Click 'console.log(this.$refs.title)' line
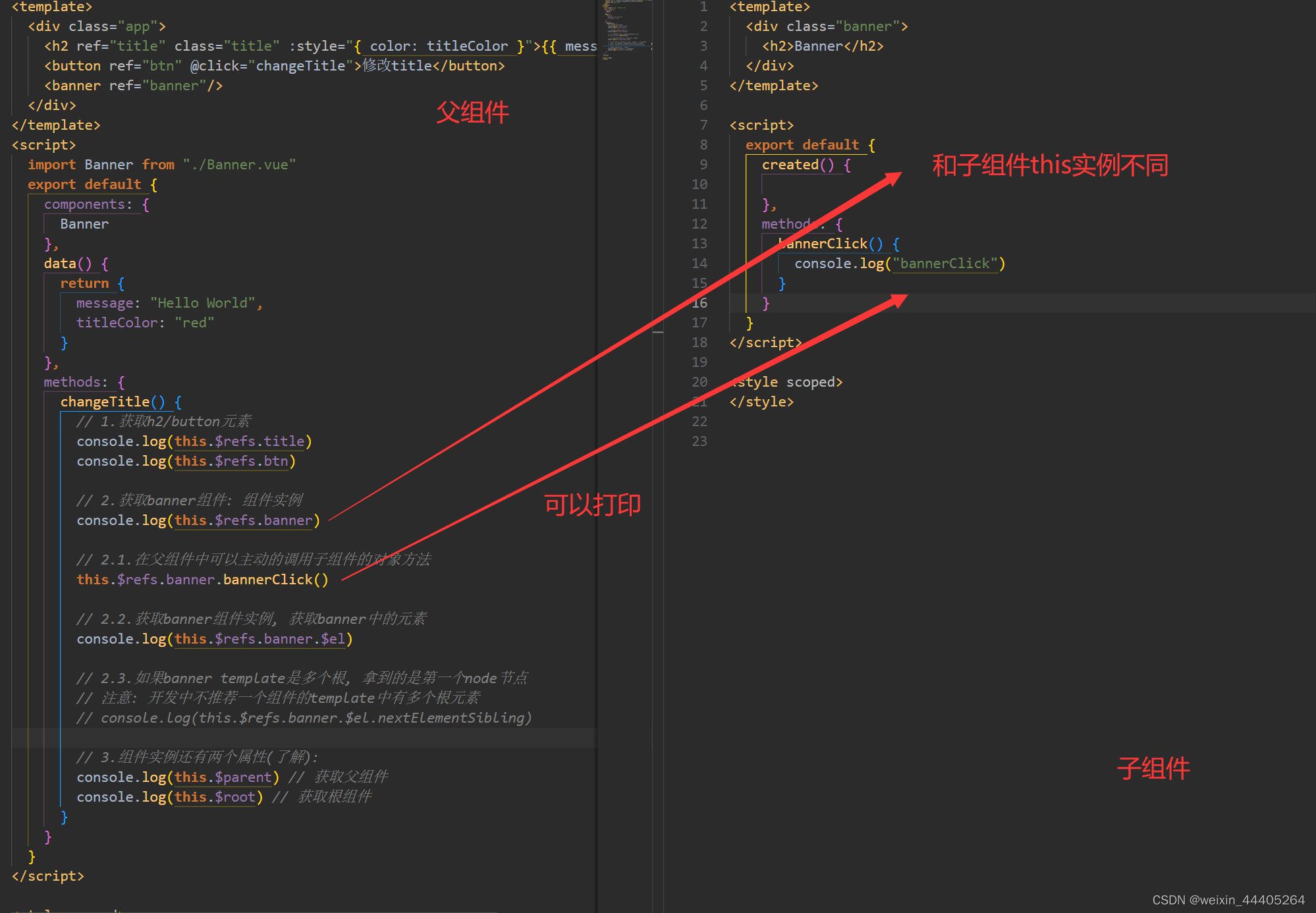 194,441
